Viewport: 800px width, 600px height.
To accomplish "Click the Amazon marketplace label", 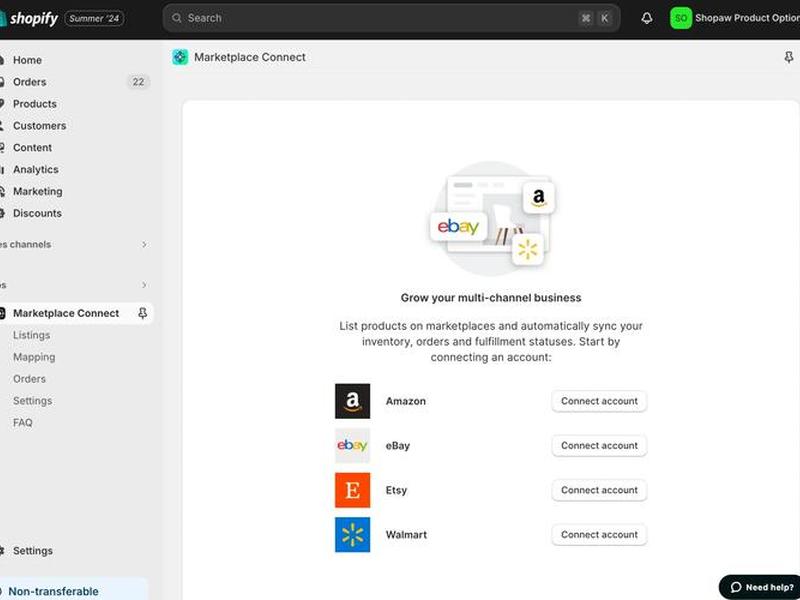I will pos(406,402).
